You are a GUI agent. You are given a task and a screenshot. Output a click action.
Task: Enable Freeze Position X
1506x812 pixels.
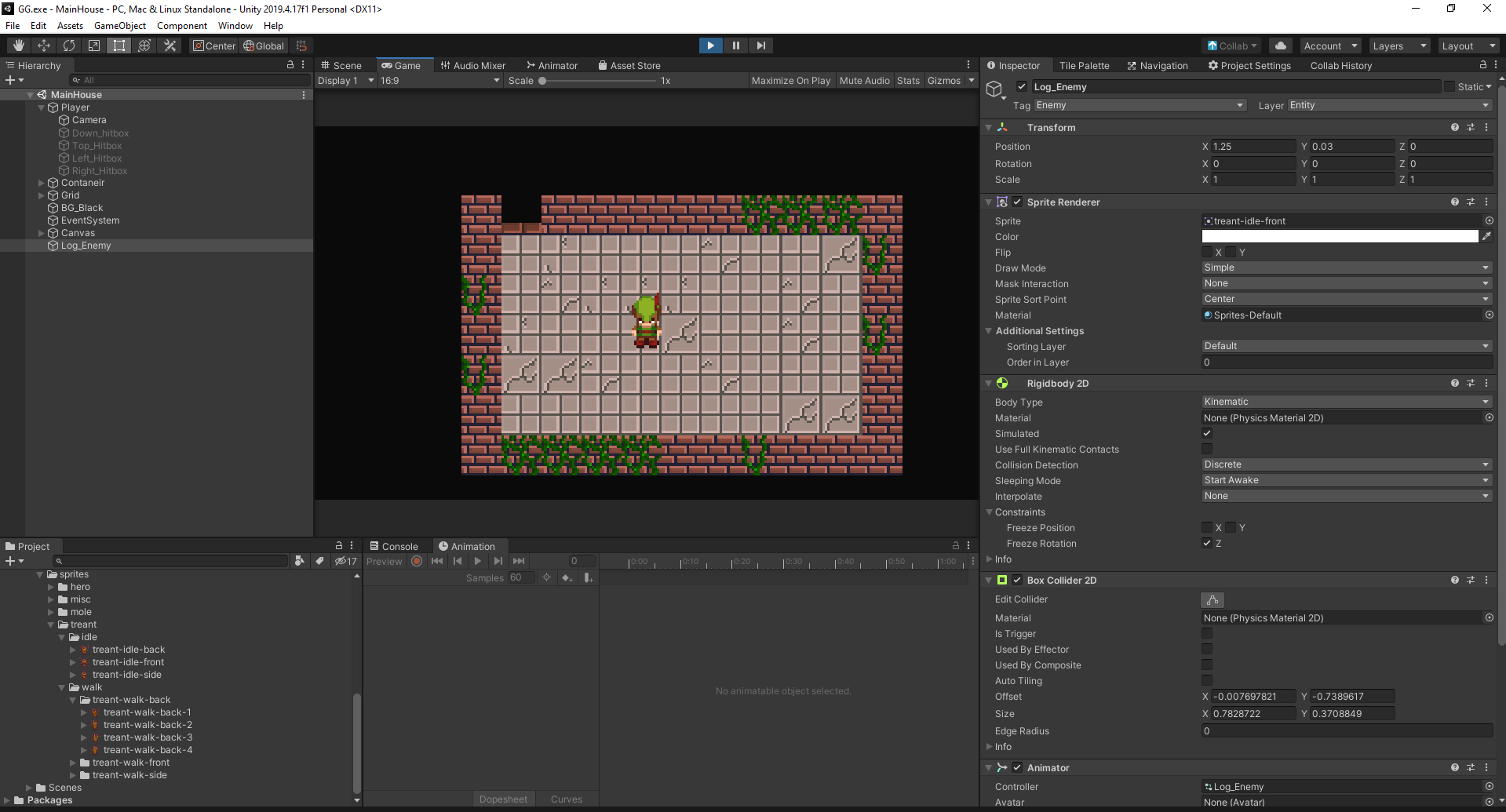pyautogui.click(x=1207, y=527)
